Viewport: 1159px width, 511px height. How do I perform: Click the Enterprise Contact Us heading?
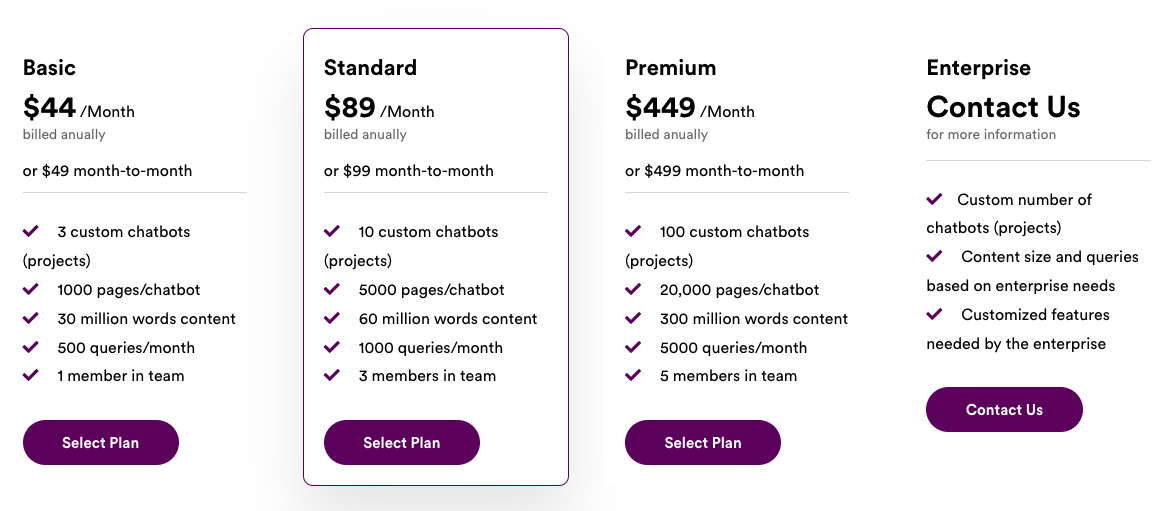pos(1003,107)
